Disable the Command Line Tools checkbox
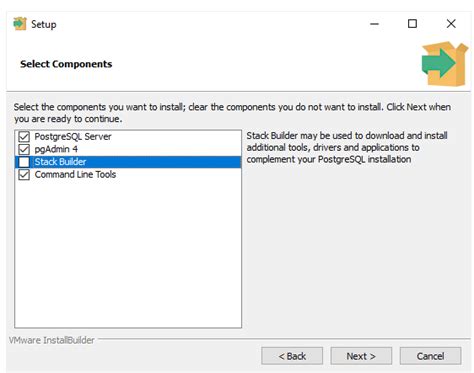 tap(24, 175)
